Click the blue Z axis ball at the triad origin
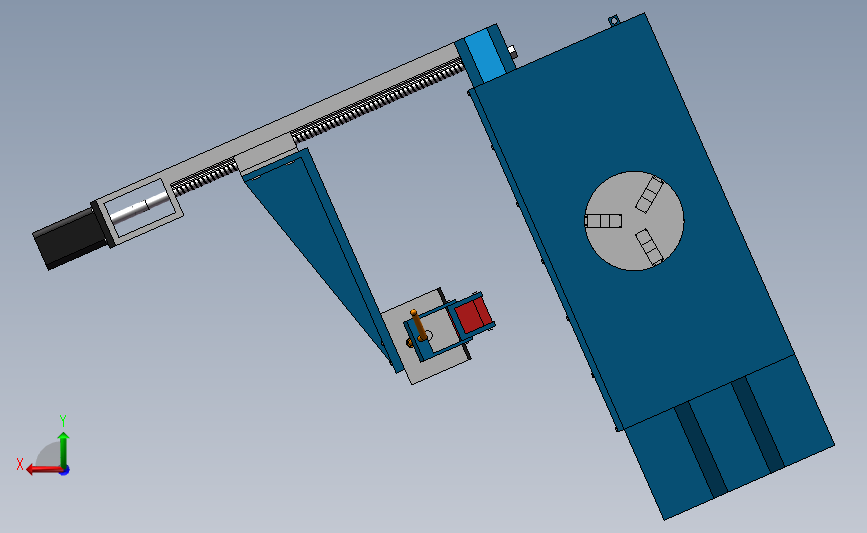 pyautogui.click(x=65, y=471)
